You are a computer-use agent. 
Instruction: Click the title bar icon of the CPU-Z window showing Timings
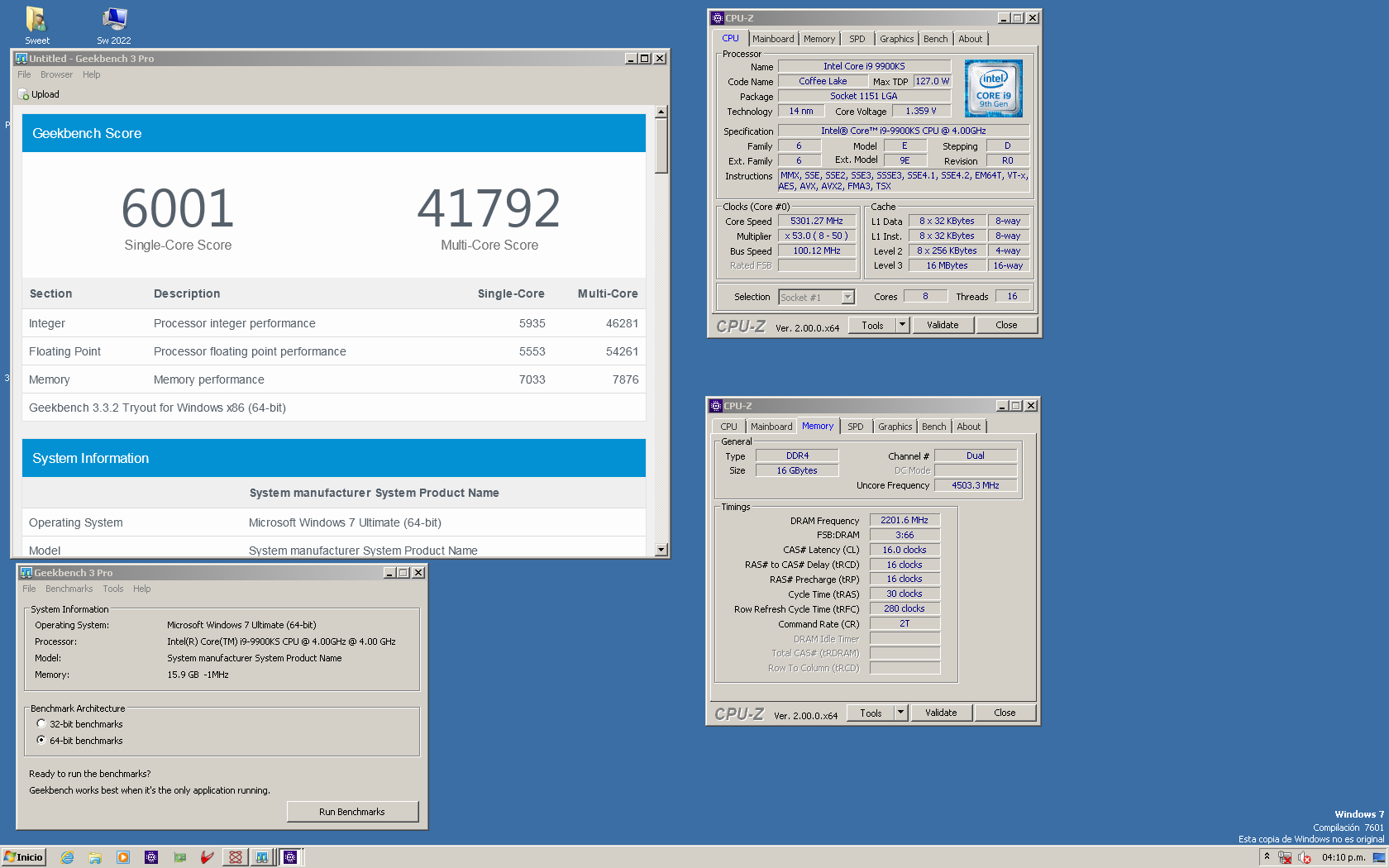716,406
